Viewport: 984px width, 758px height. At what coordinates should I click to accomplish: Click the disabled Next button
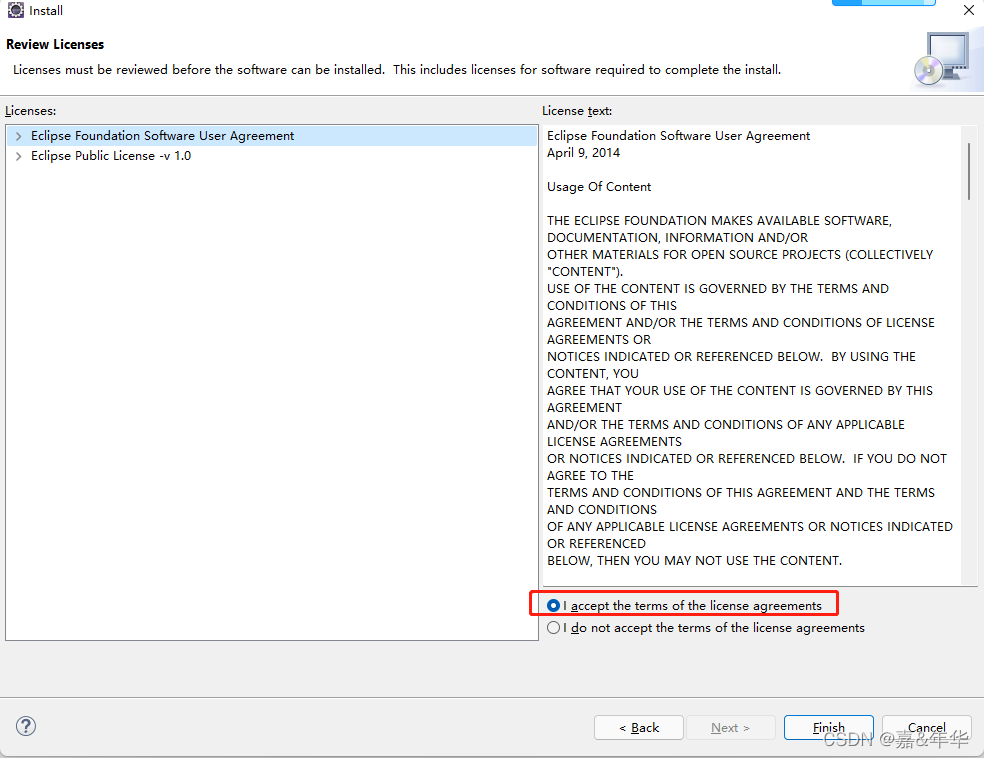[x=730, y=728]
